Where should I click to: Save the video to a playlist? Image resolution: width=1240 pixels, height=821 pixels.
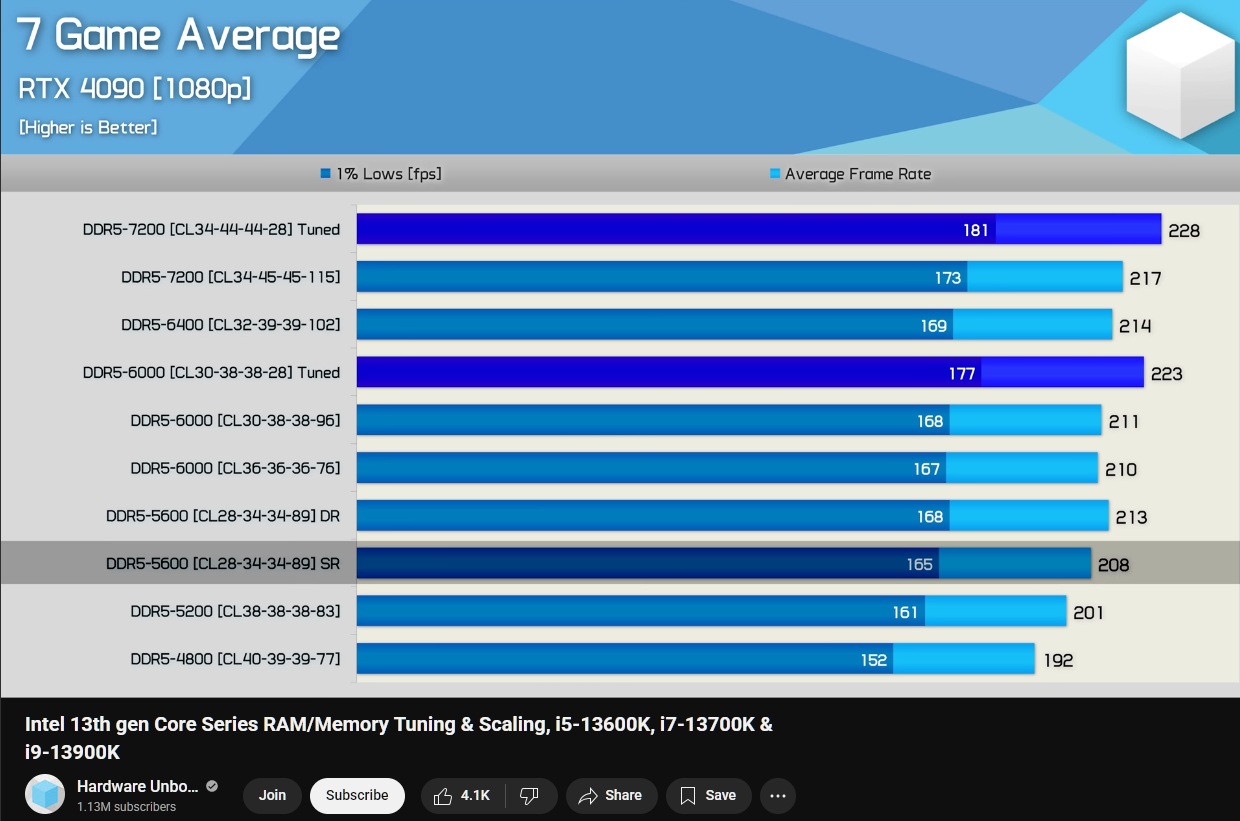click(708, 796)
